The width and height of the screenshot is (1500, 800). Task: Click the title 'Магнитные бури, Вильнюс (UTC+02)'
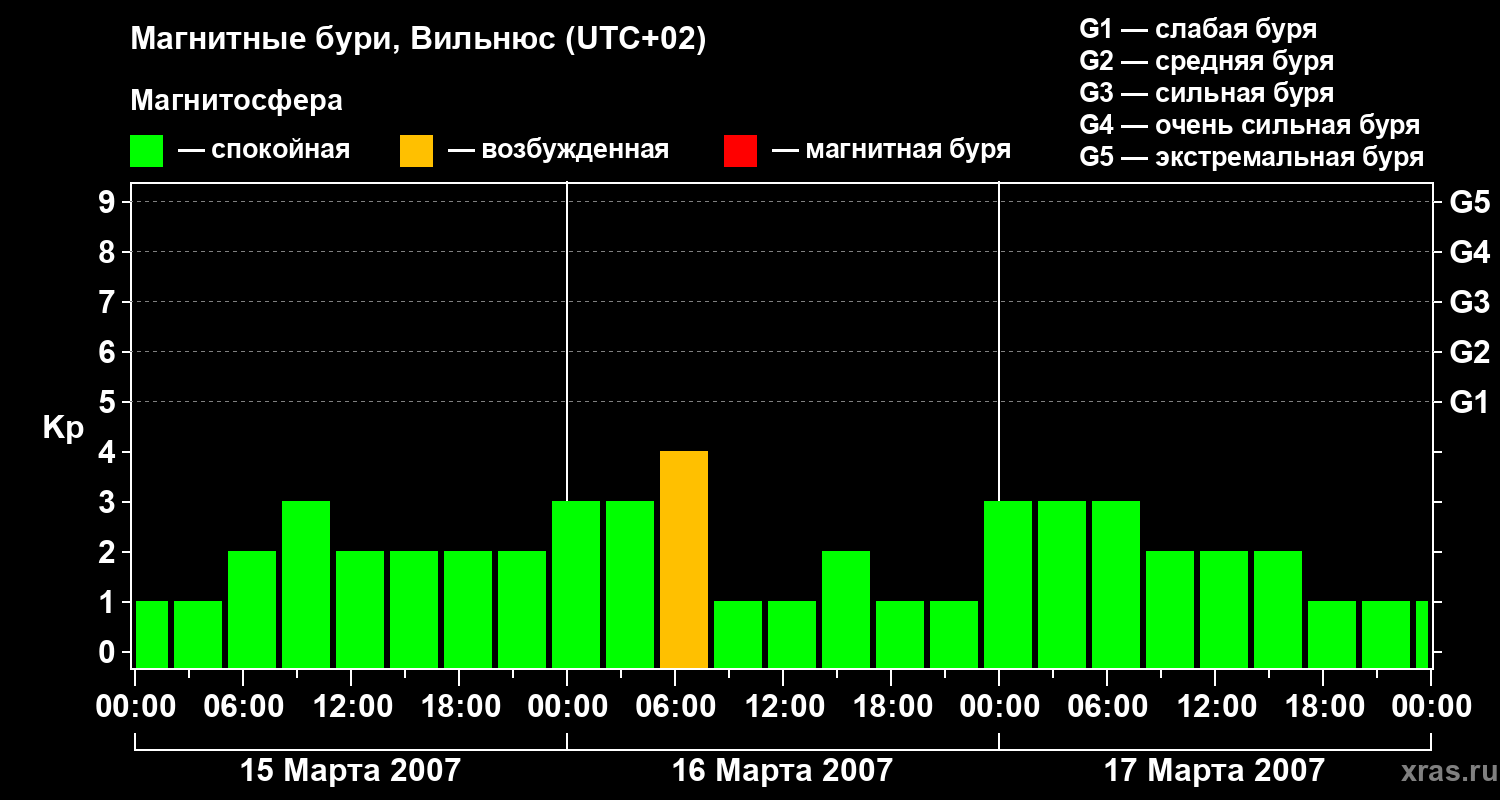pos(418,40)
